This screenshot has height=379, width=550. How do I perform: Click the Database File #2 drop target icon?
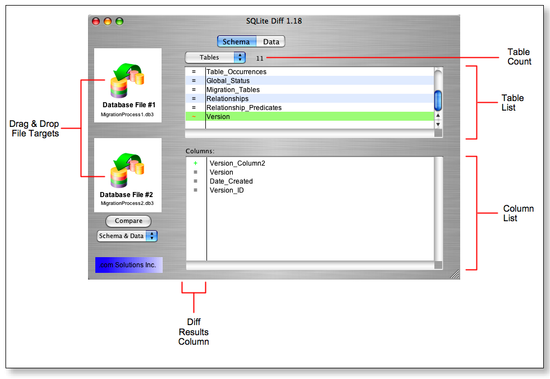(128, 171)
